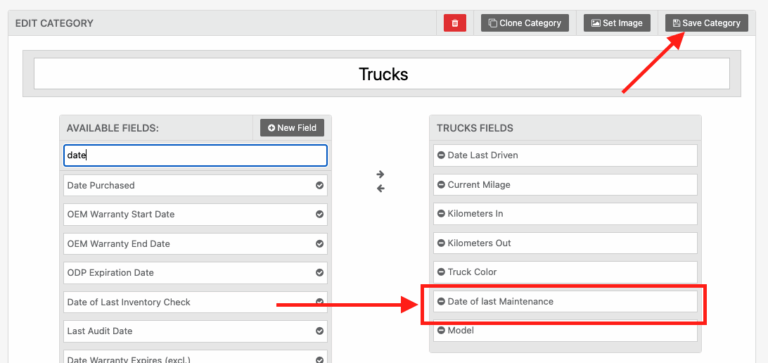The image size is (768, 363).
Task: Click the right arrow to add field
Action: pyautogui.click(x=381, y=174)
